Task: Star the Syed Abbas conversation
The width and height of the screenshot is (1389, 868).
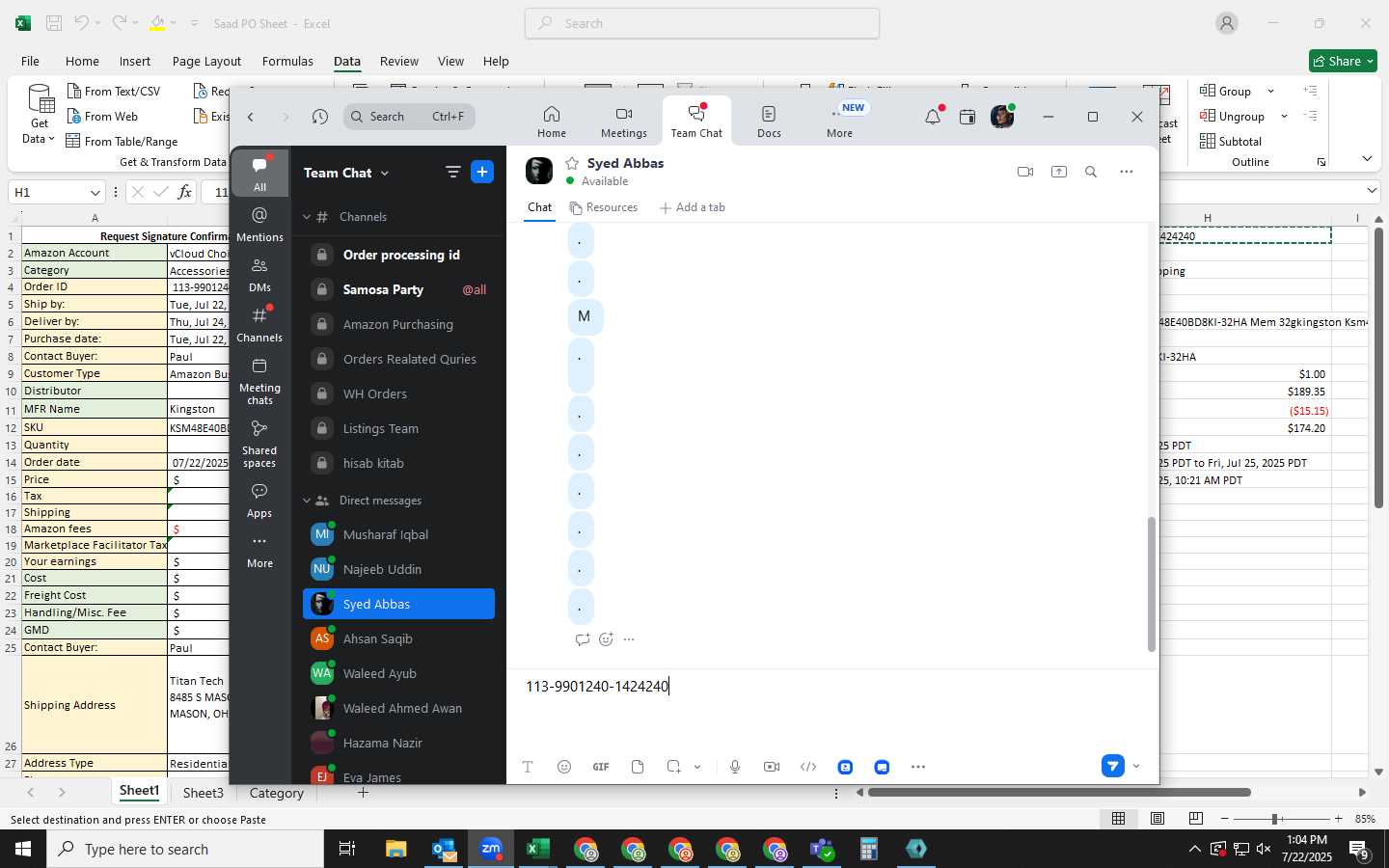Action: 572,163
